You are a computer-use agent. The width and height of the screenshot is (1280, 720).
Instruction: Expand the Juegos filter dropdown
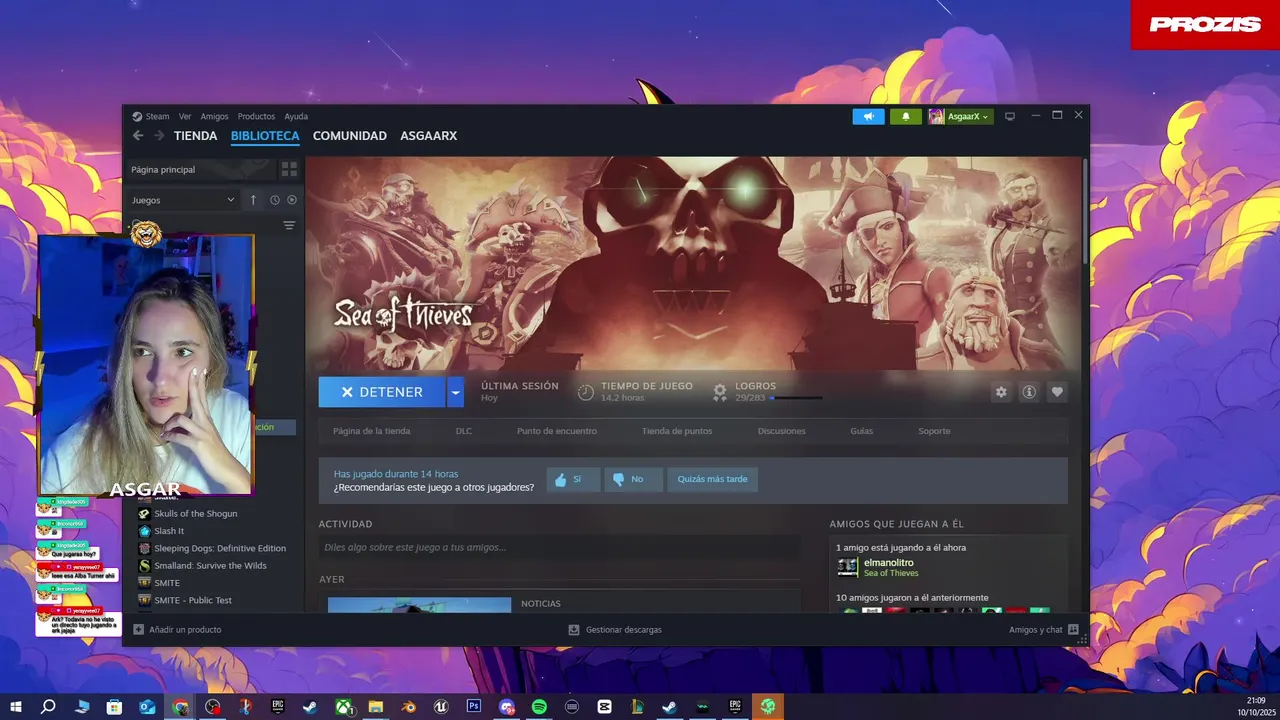(183, 200)
